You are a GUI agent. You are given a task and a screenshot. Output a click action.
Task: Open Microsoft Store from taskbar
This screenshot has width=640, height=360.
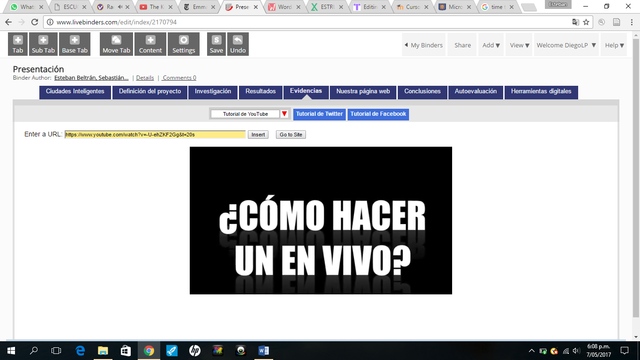(126, 351)
